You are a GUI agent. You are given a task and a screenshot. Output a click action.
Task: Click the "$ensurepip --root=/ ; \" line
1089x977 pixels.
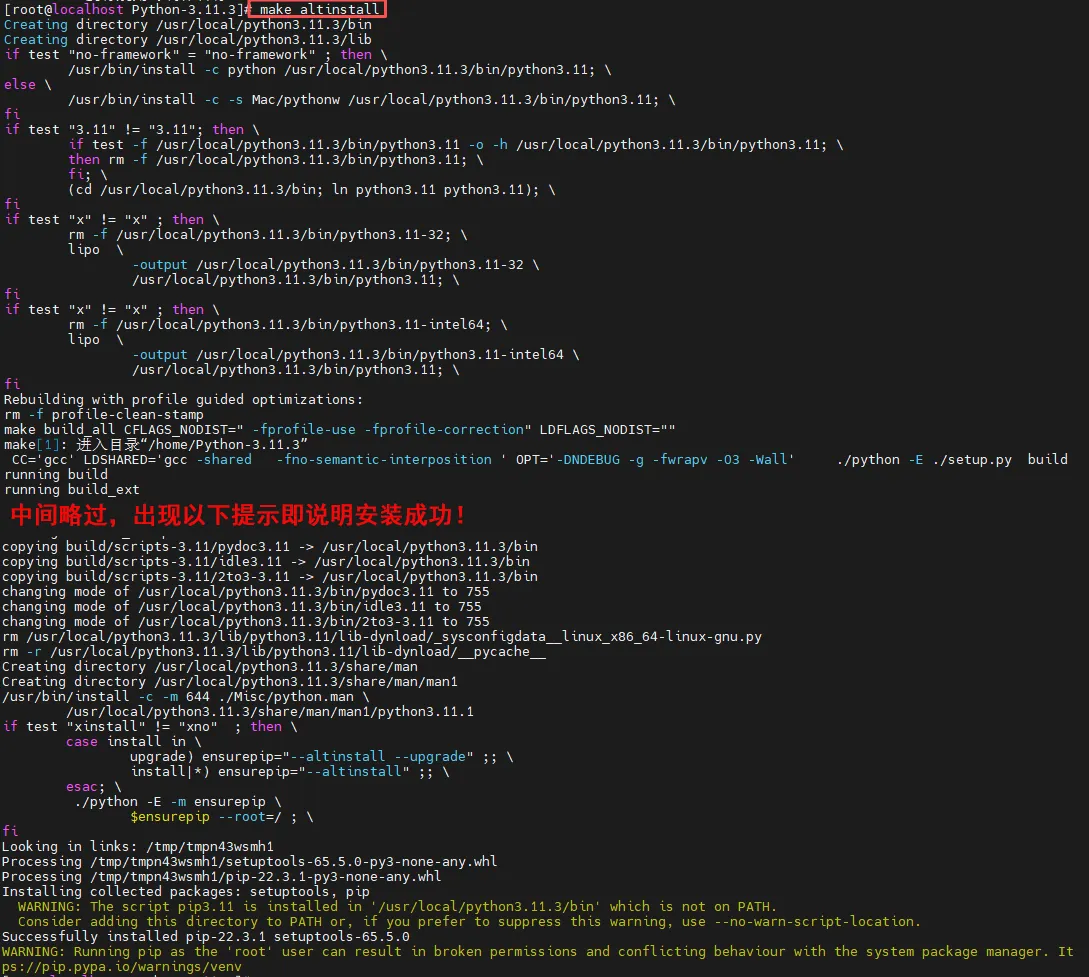point(222,817)
